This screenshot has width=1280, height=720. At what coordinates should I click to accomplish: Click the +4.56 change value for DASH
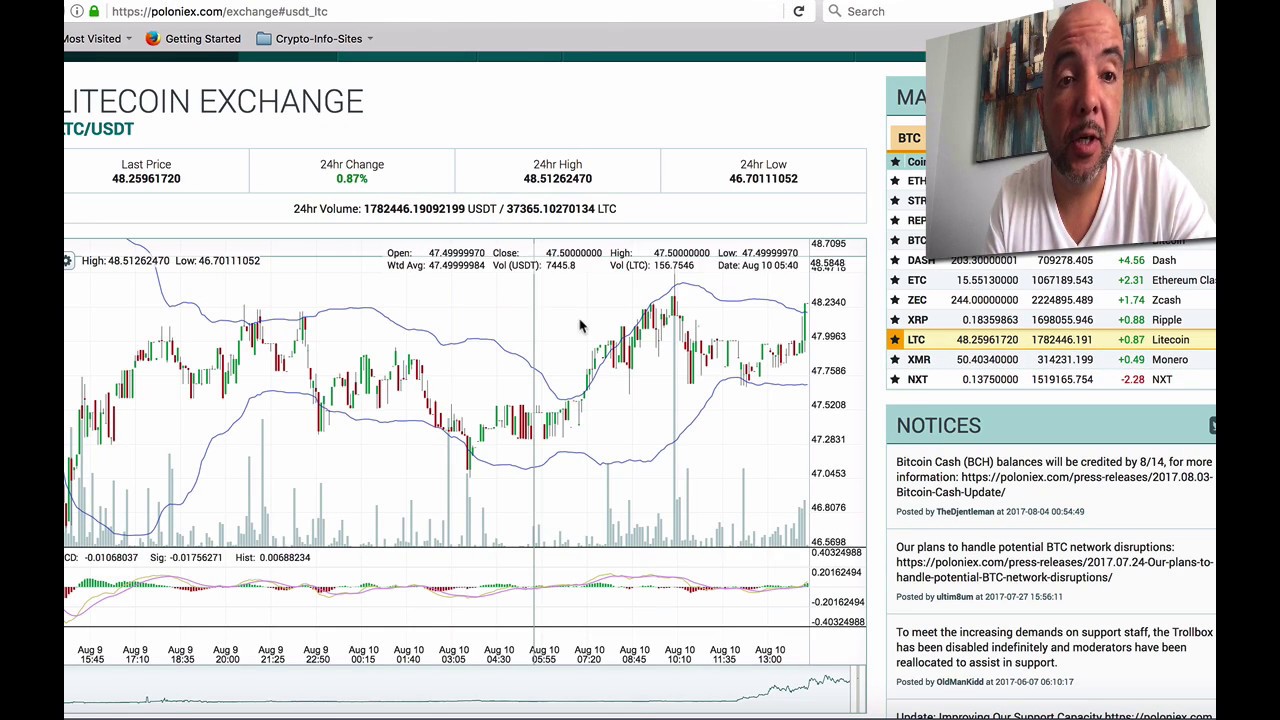[1131, 260]
